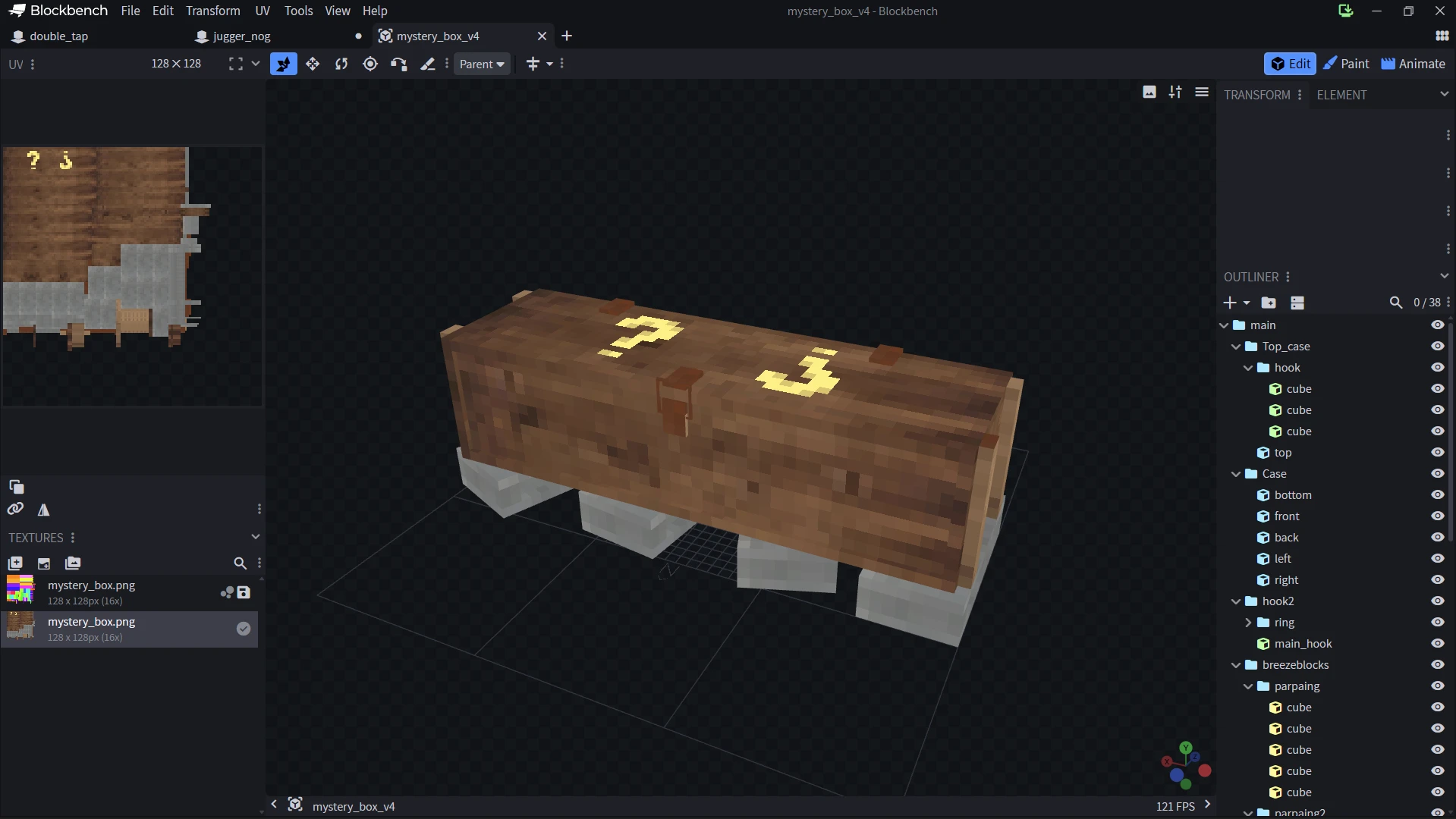Click the texture folder images icon

pos(73,563)
